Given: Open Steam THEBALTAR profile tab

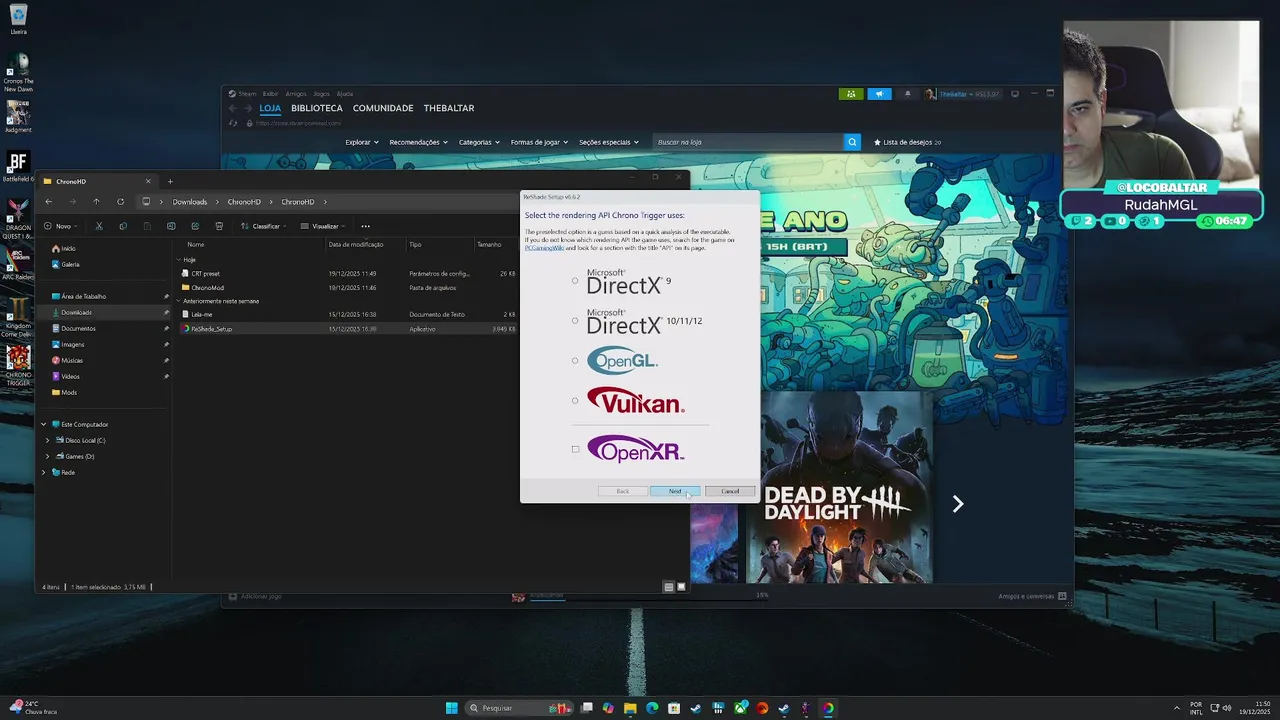Looking at the screenshot, I should tap(449, 108).
